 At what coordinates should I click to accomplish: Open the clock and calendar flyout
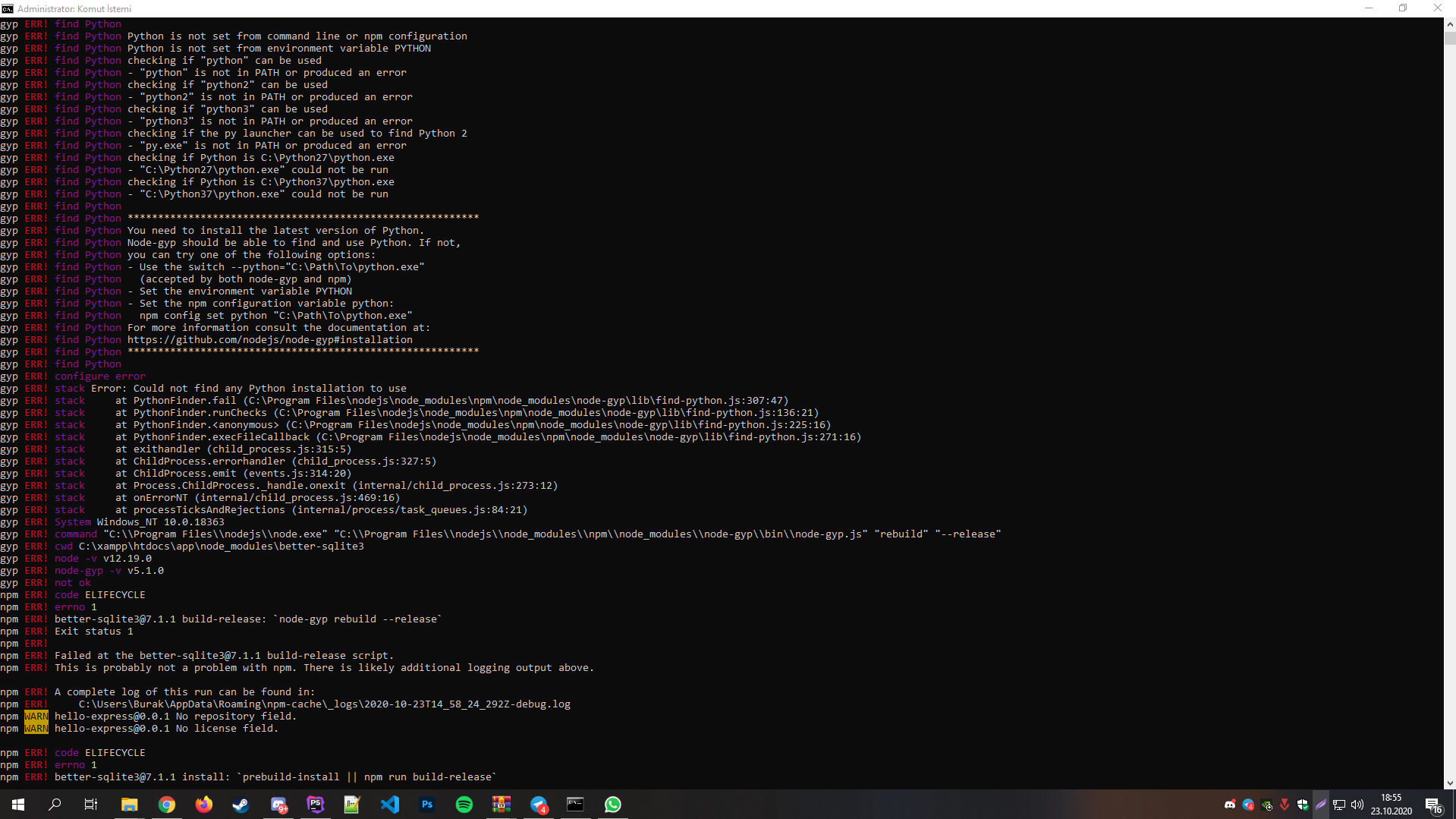[x=1392, y=805]
